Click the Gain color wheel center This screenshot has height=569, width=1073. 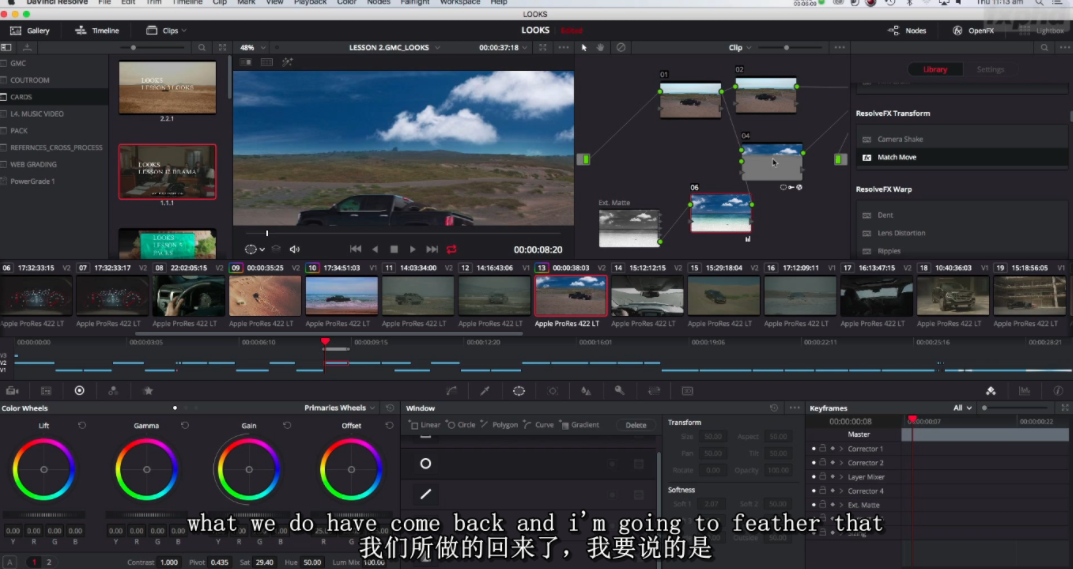pyautogui.click(x=249, y=470)
